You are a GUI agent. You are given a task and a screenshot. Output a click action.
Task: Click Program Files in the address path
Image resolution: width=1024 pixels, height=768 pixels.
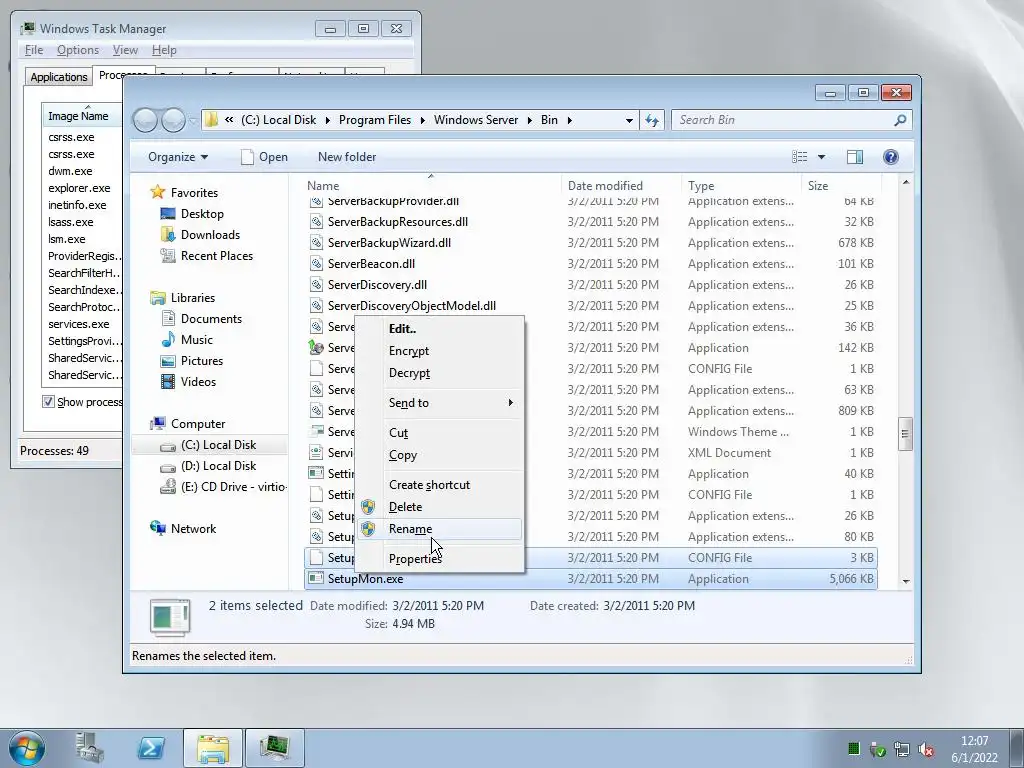pyautogui.click(x=375, y=120)
